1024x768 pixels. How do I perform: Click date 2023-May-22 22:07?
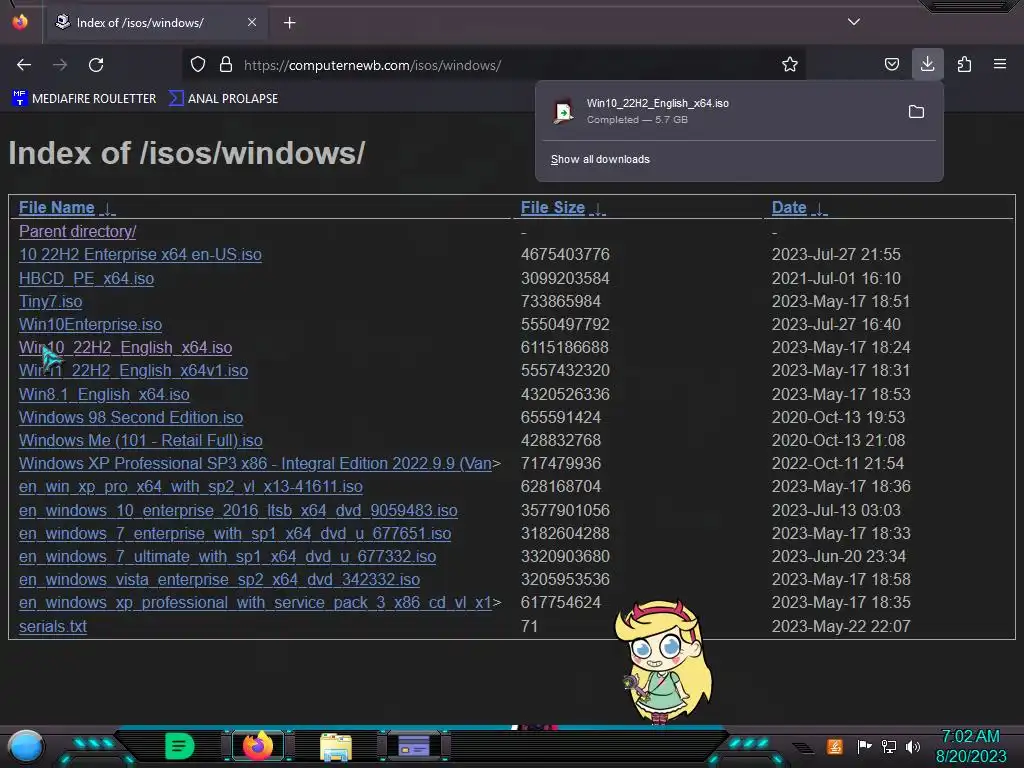point(840,626)
